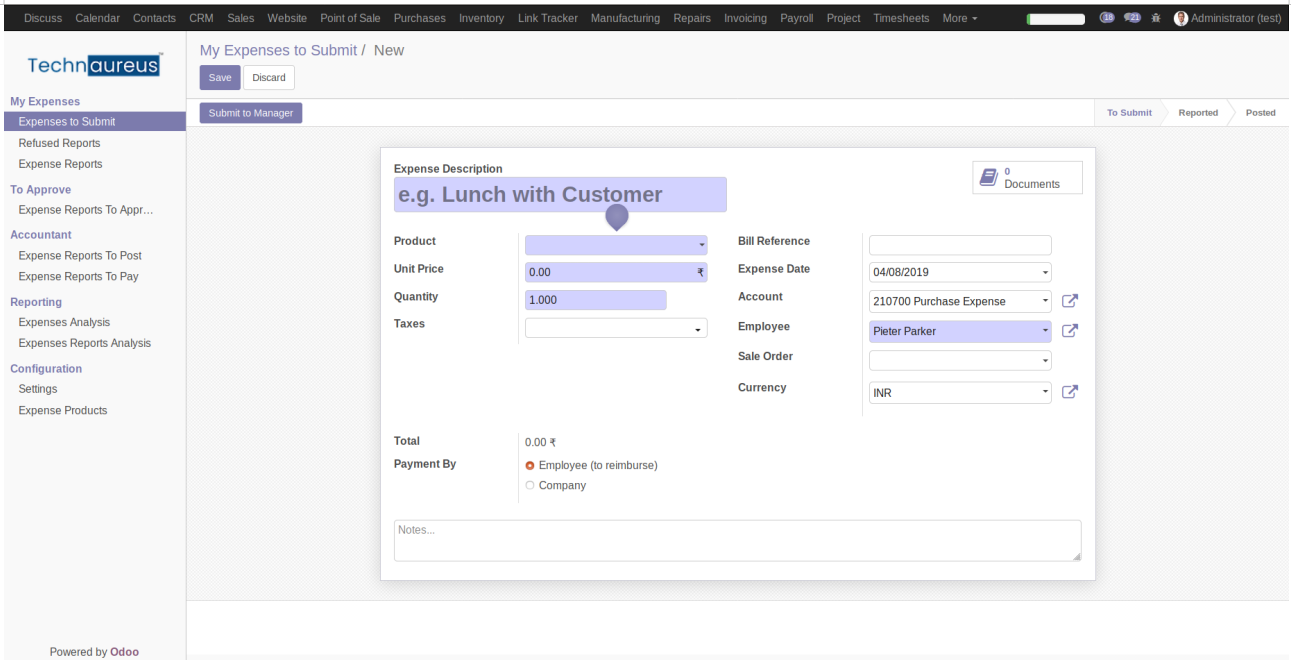Open Expense Reports Analysis
The width and height of the screenshot is (1291, 665).
click(x=85, y=343)
